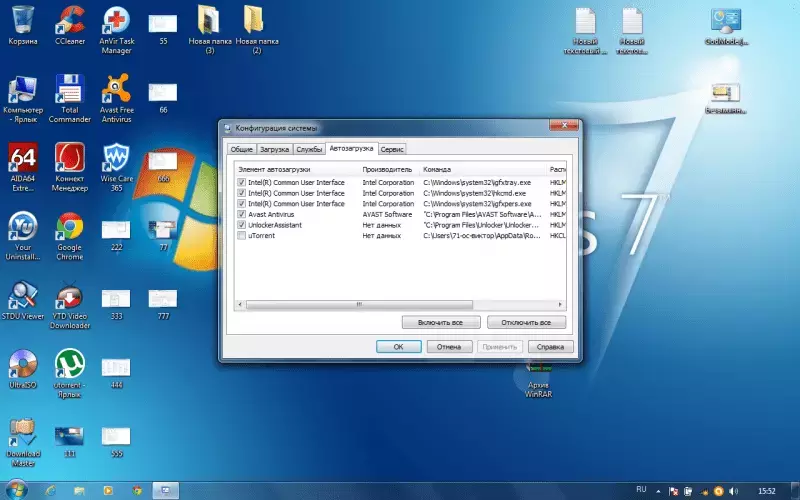Click the Chrome icon in the taskbar
The width and height of the screenshot is (800, 500).
[x=137, y=490]
